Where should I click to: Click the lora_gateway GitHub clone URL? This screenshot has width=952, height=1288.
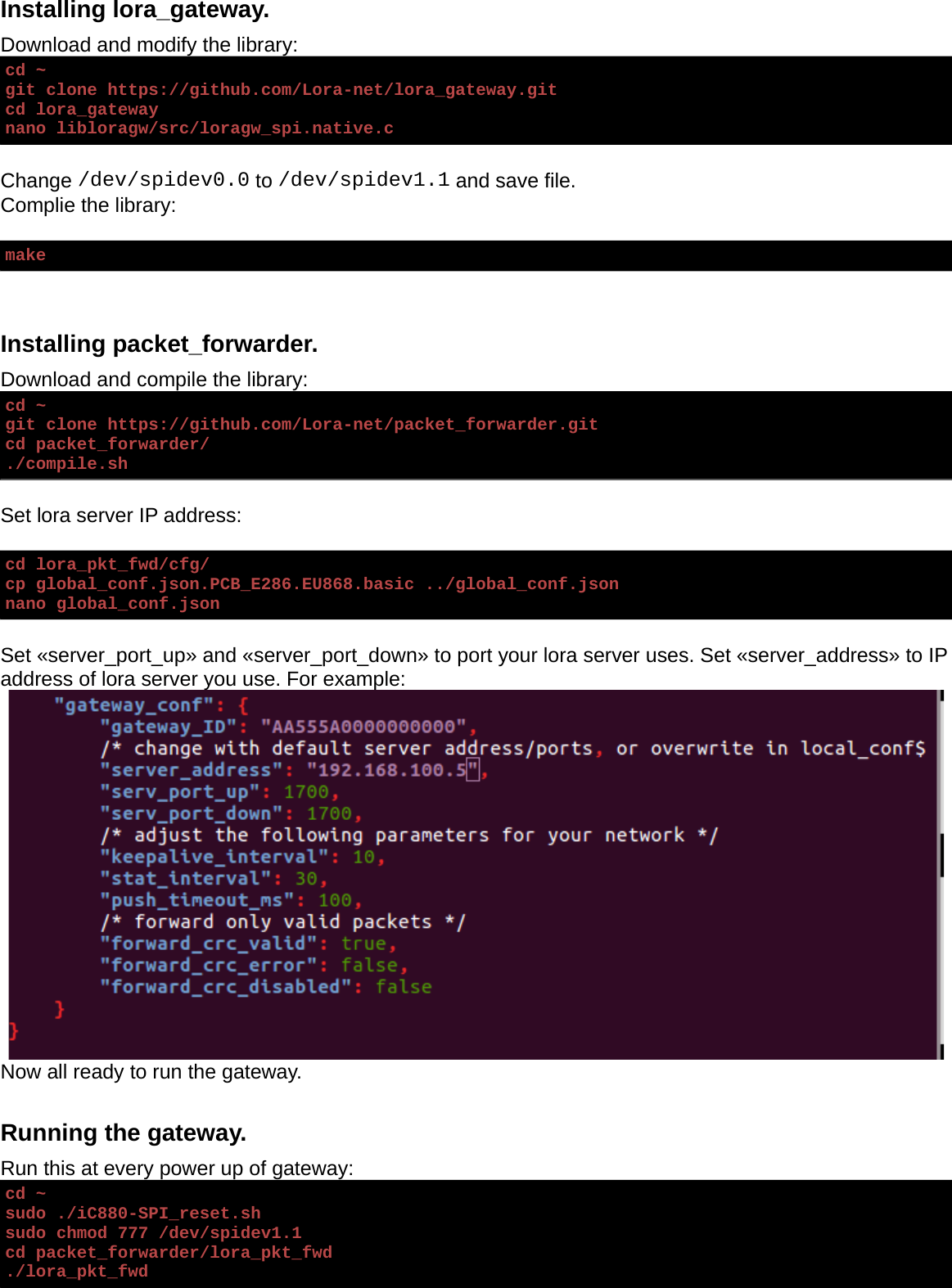[x=332, y=90]
